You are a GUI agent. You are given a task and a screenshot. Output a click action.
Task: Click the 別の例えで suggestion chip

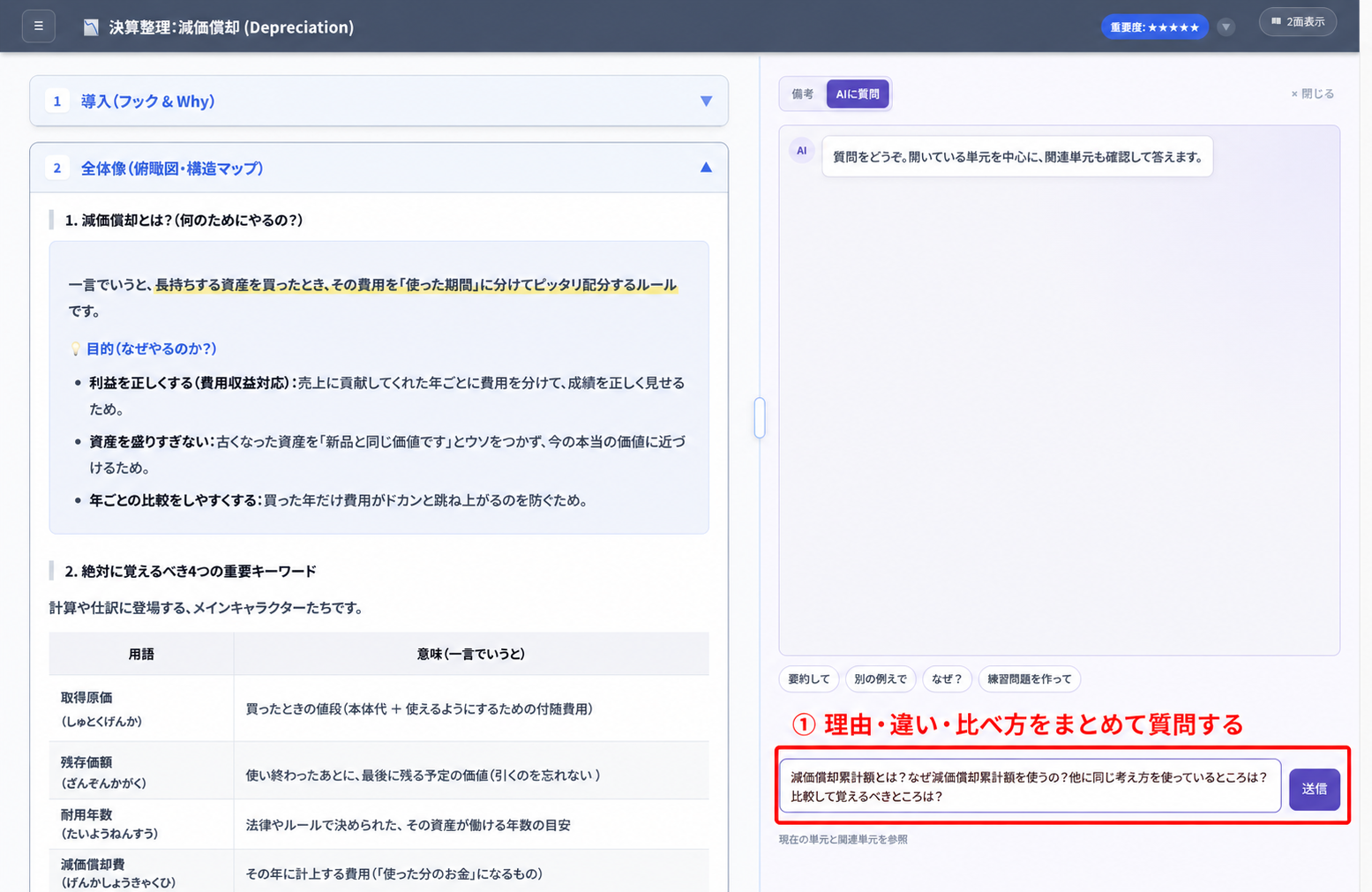click(x=881, y=678)
